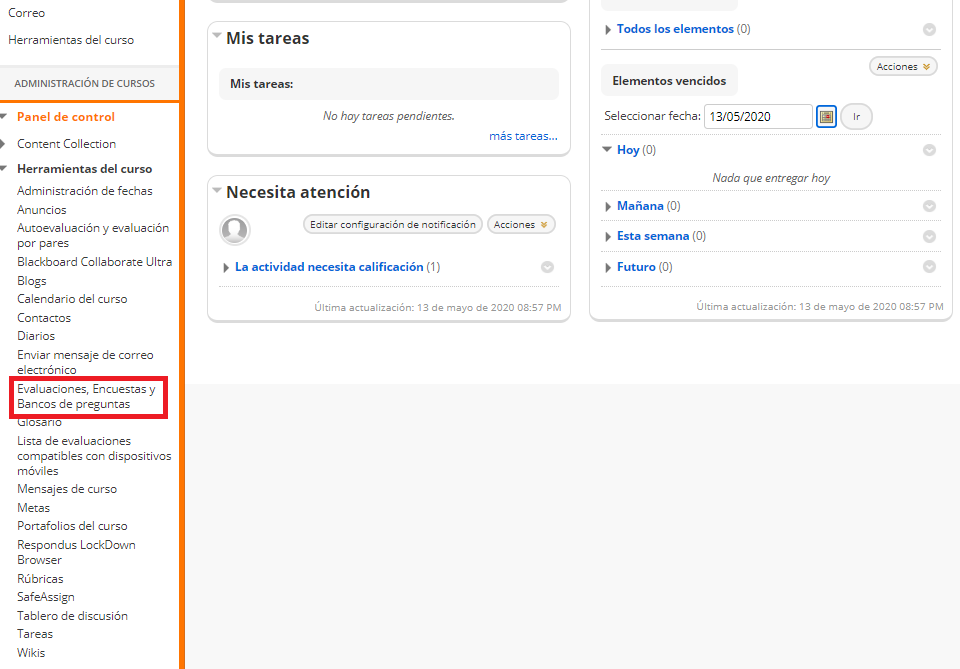Collapse the Mis tareas module

pos(217,36)
